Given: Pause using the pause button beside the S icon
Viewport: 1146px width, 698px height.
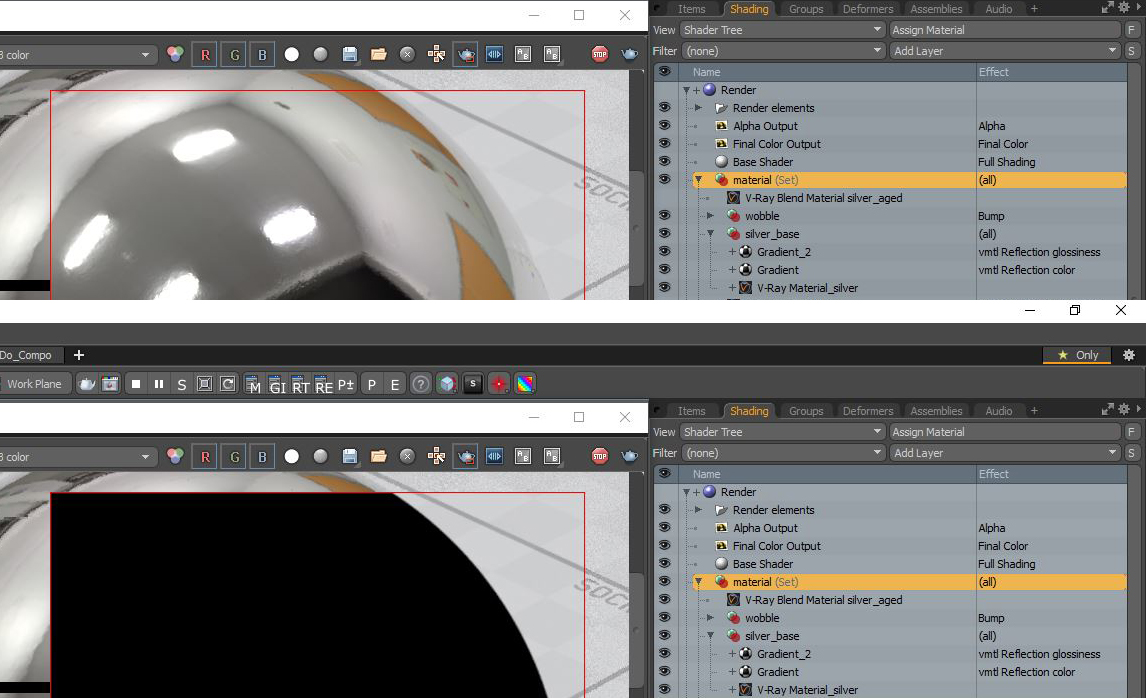Looking at the screenshot, I should pos(159,384).
